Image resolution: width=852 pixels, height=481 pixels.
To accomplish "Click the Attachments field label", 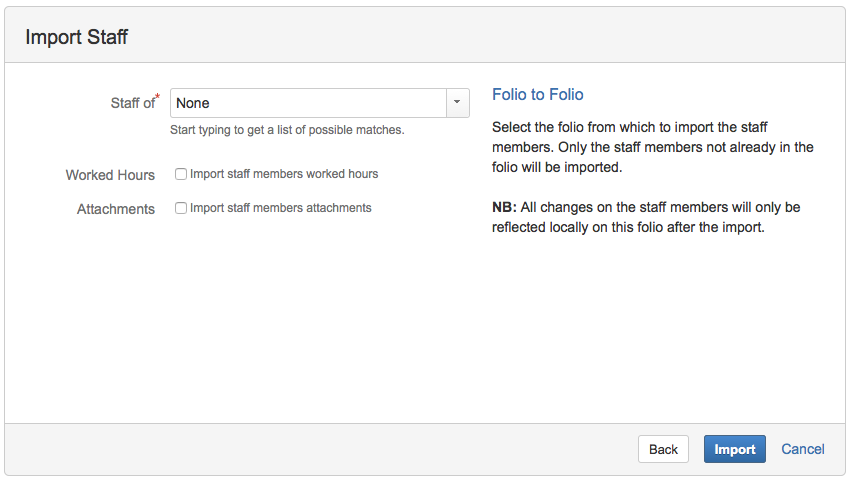I will click(116, 209).
